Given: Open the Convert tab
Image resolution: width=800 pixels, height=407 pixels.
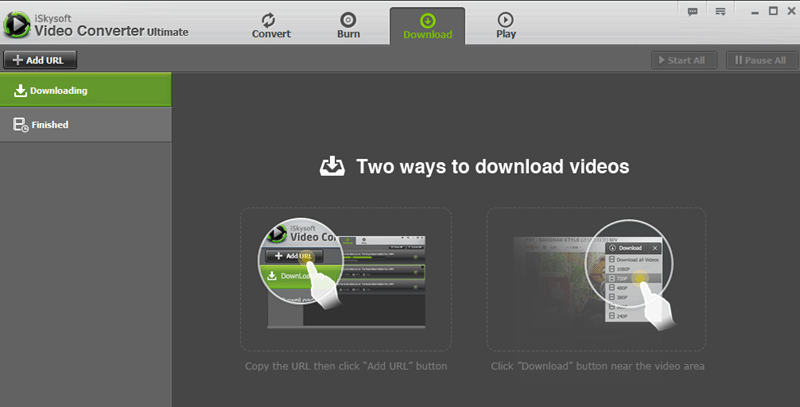Looking at the screenshot, I should pos(271,26).
